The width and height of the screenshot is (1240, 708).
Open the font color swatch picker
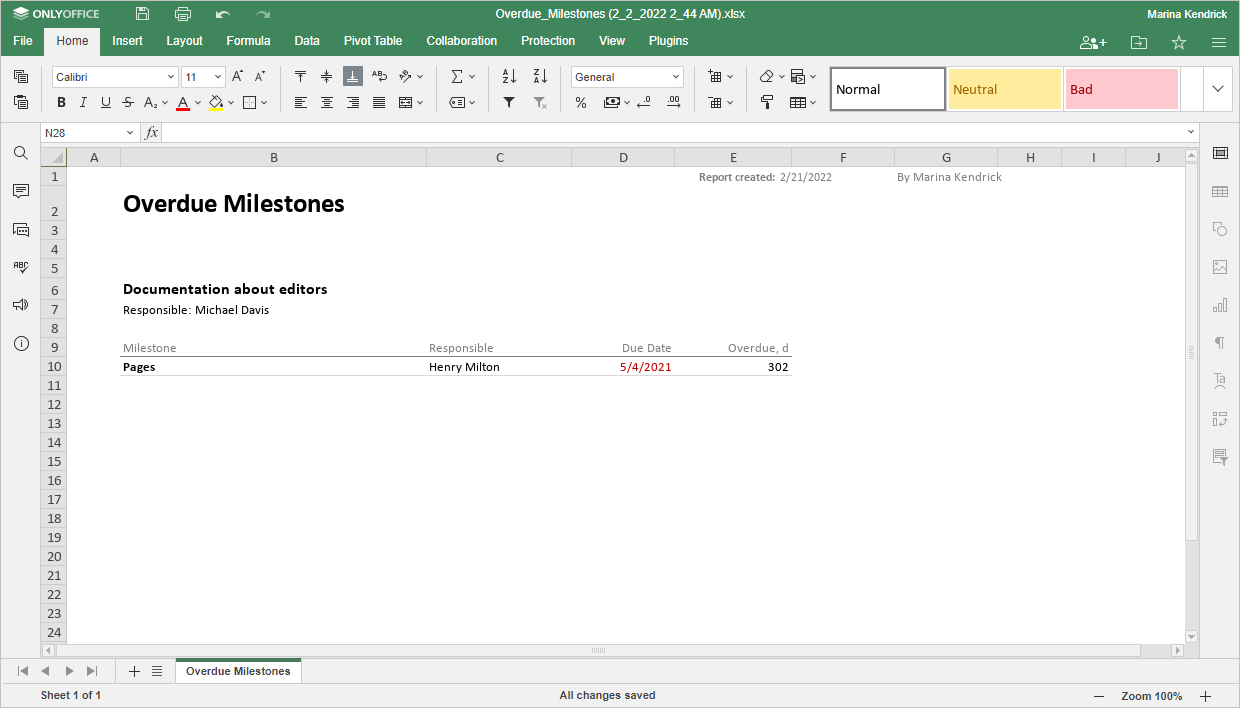(x=195, y=102)
